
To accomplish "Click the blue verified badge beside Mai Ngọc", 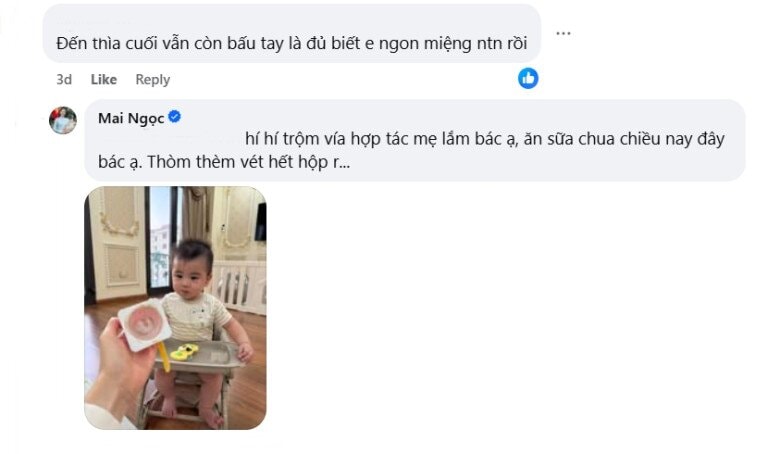I will pyautogui.click(x=174, y=117).
